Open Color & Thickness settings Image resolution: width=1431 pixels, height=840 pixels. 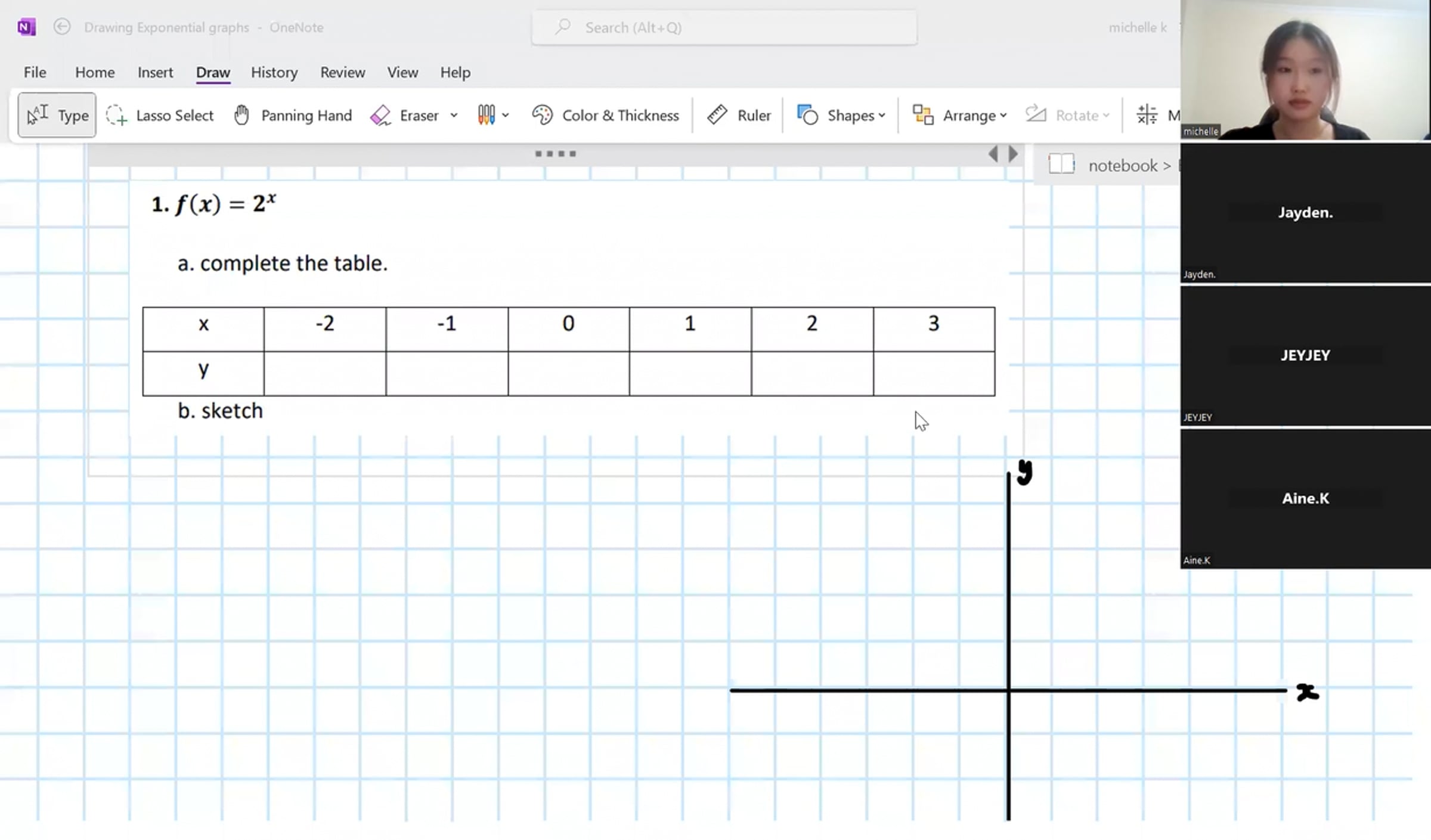pyautogui.click(x=605, y=115)
